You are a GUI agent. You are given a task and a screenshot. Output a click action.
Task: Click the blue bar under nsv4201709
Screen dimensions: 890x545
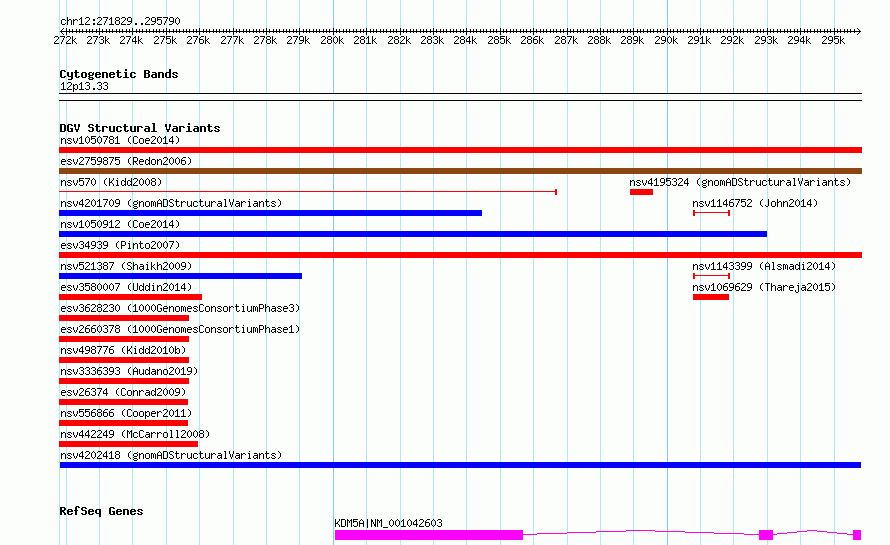tap(270, 213)
